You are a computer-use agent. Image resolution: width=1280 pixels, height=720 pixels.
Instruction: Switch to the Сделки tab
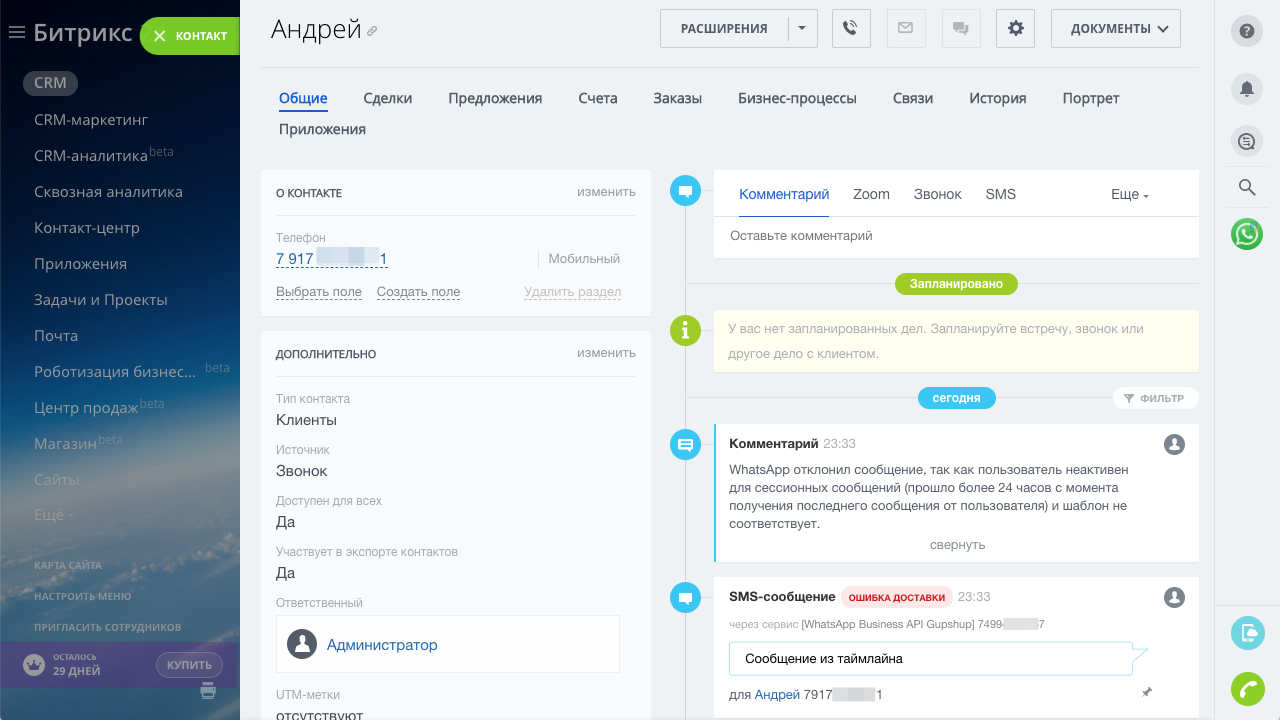[x=387, y=98]
